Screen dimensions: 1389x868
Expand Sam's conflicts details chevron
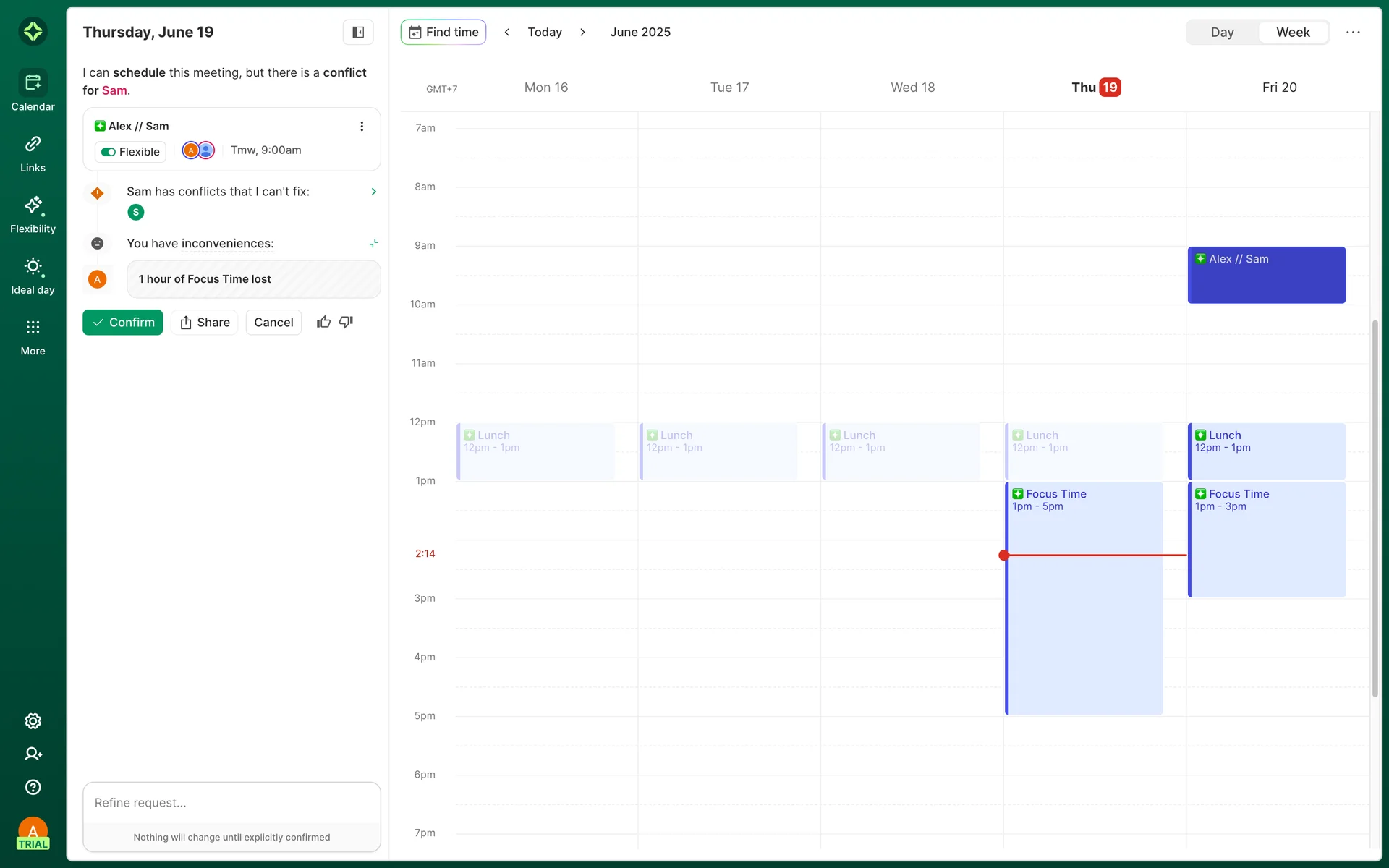pyautogui.click(x=373, y=192)
